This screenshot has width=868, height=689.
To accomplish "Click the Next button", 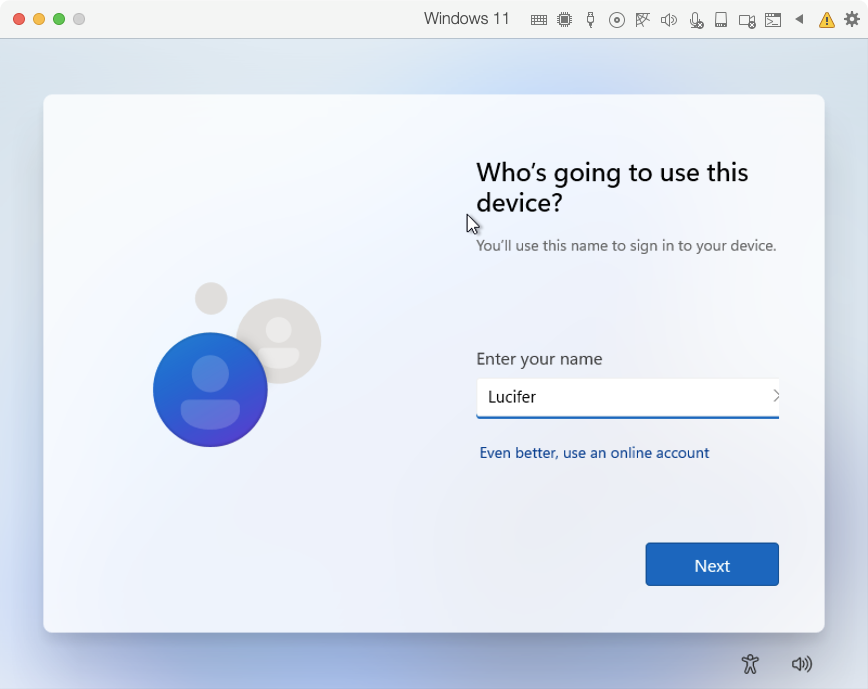I will 712,564.
